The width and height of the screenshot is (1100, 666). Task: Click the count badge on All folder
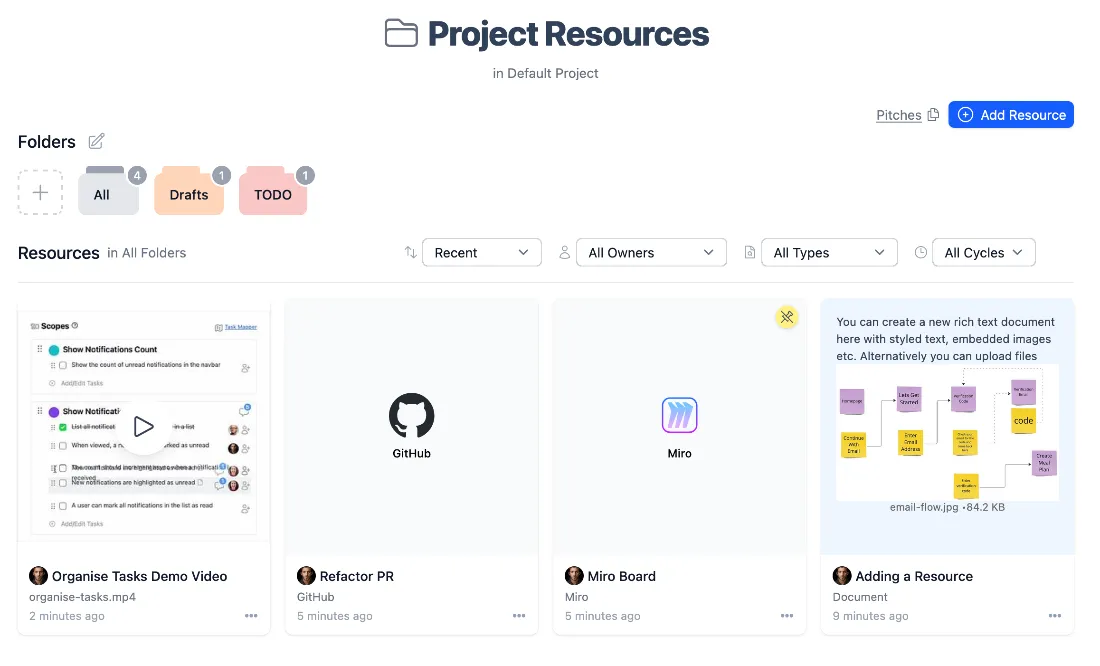click(x=137, y=175)
